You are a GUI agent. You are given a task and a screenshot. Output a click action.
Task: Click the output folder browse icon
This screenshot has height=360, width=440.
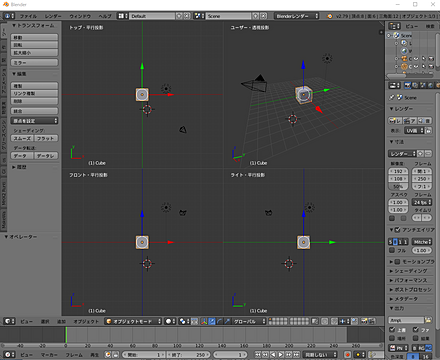point(428,320)
